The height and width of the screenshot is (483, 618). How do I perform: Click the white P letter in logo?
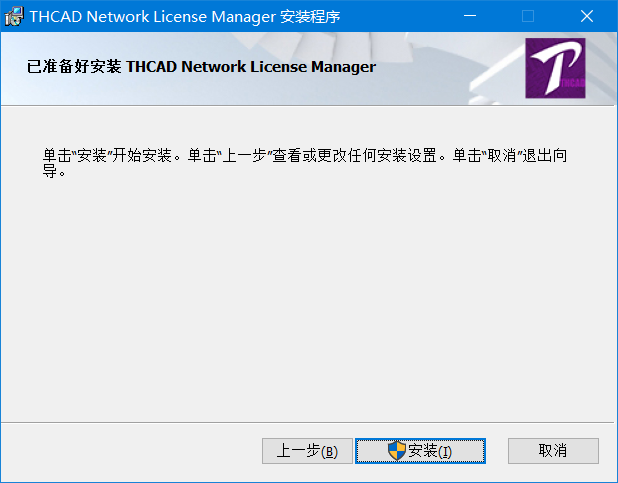pos(555,67)
